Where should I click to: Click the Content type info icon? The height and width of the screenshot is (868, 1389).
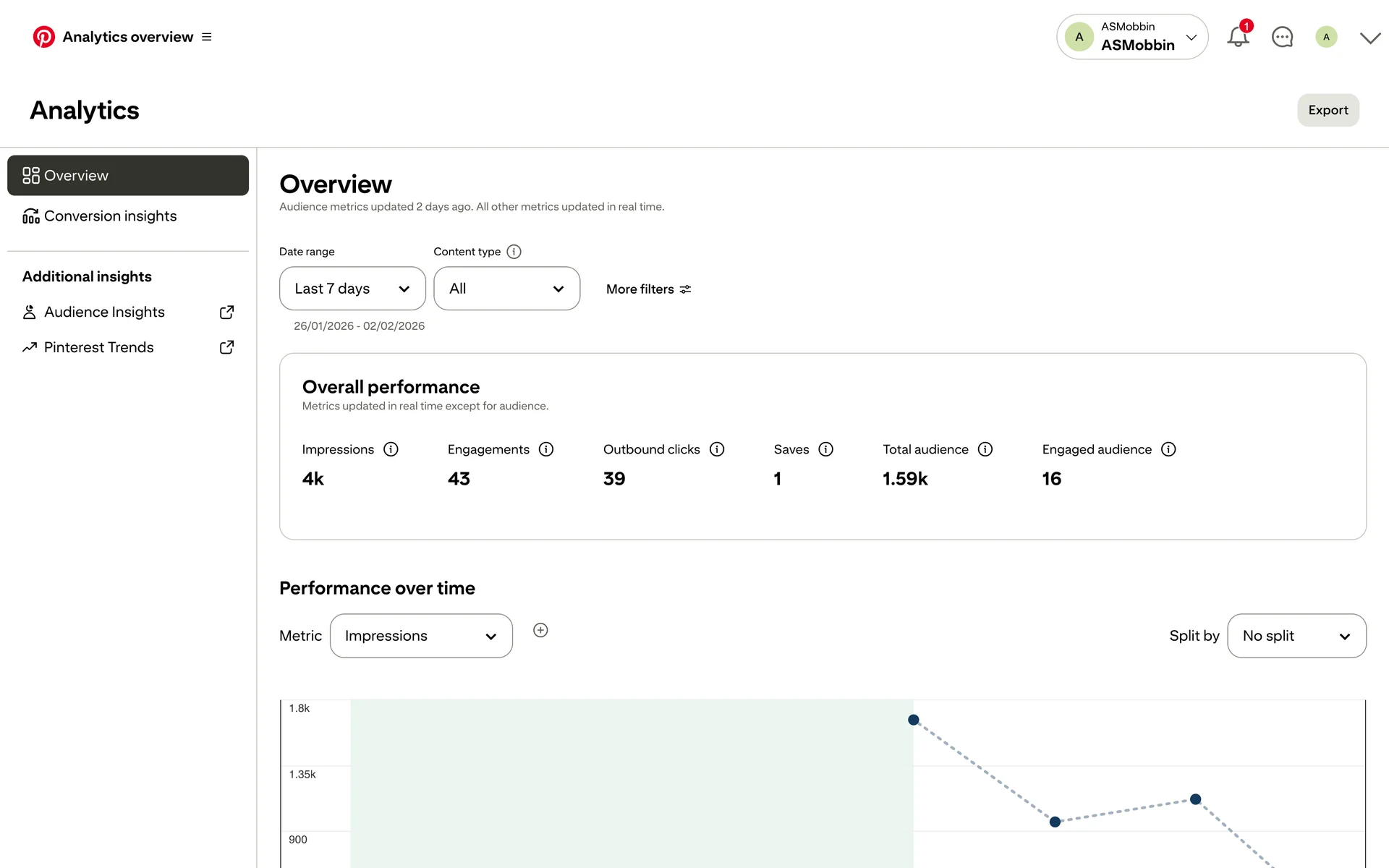click(514, 252)
